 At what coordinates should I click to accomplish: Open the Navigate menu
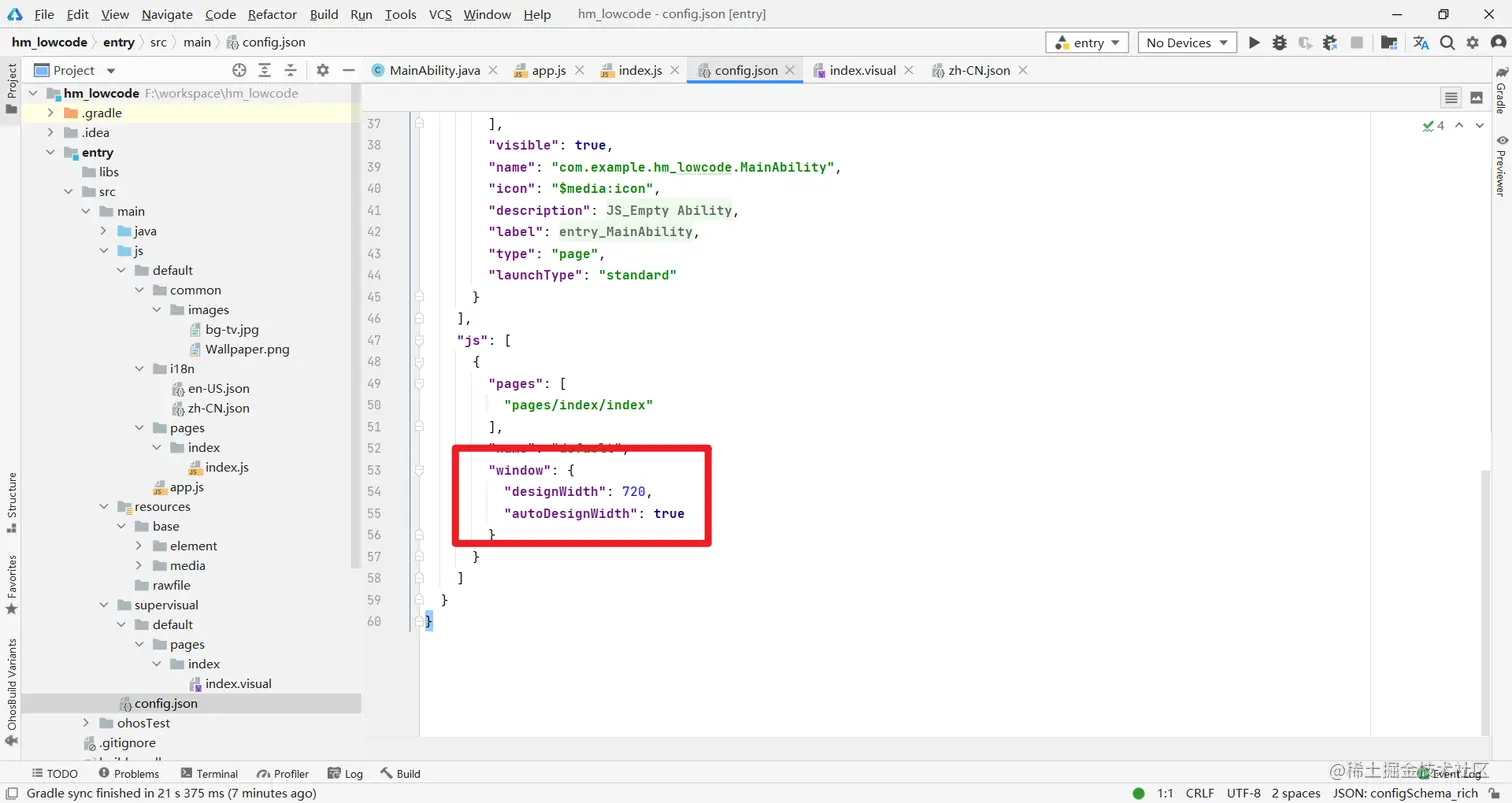167,14
